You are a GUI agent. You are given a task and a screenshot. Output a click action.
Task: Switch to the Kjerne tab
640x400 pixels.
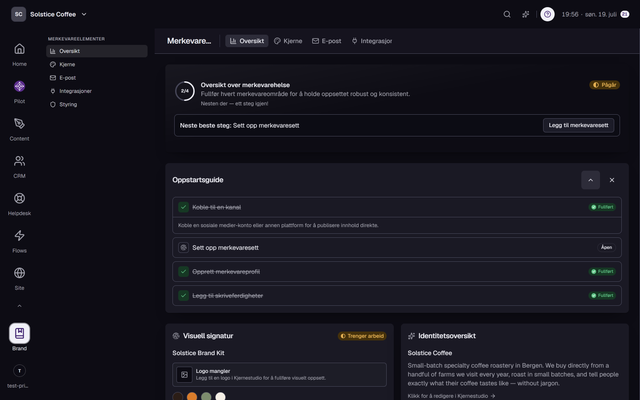point(288,41)
